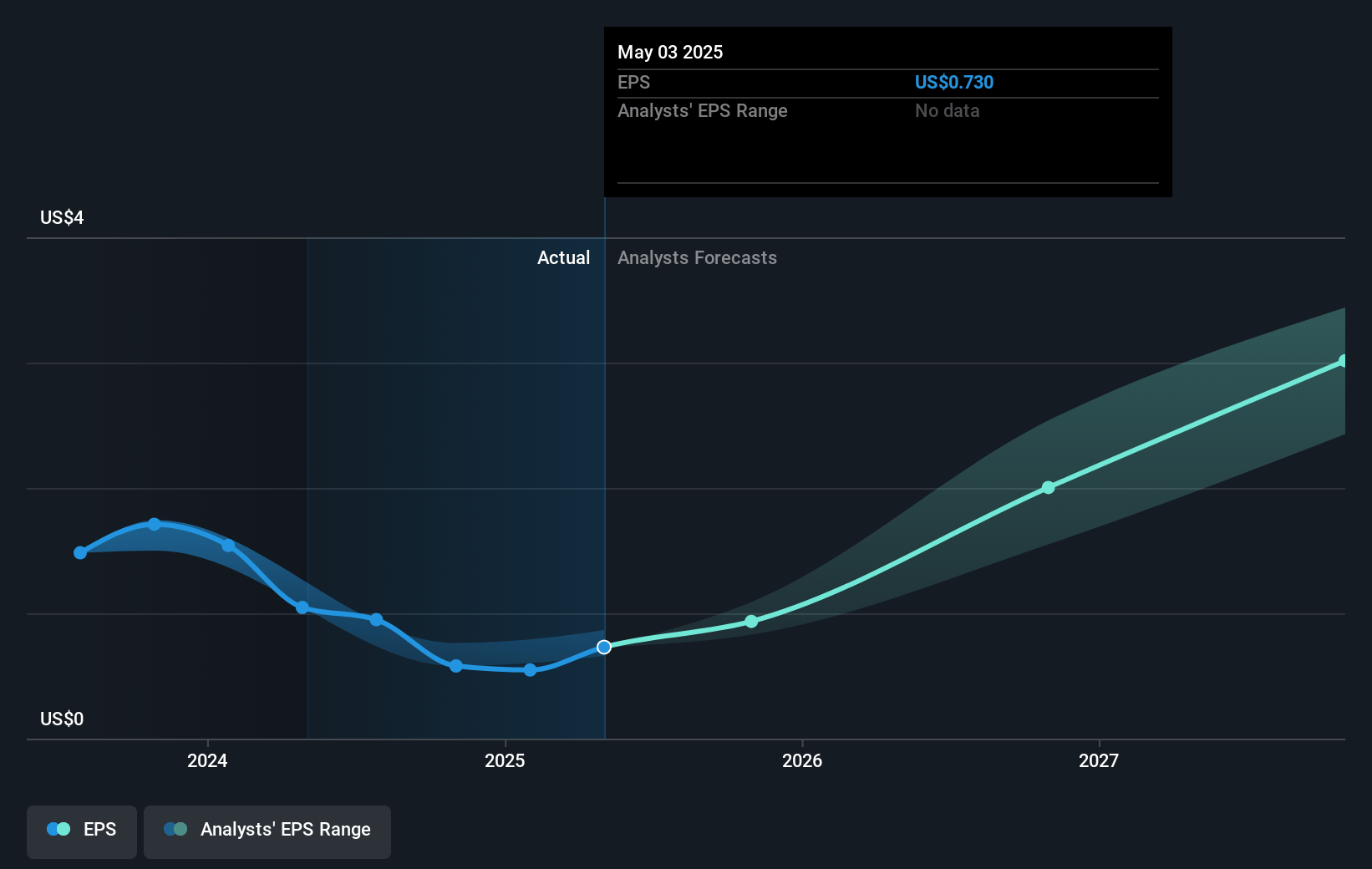Click the 2027 axis label
The width and height of the screenshot is (1372, 869).
[1098, 760]
